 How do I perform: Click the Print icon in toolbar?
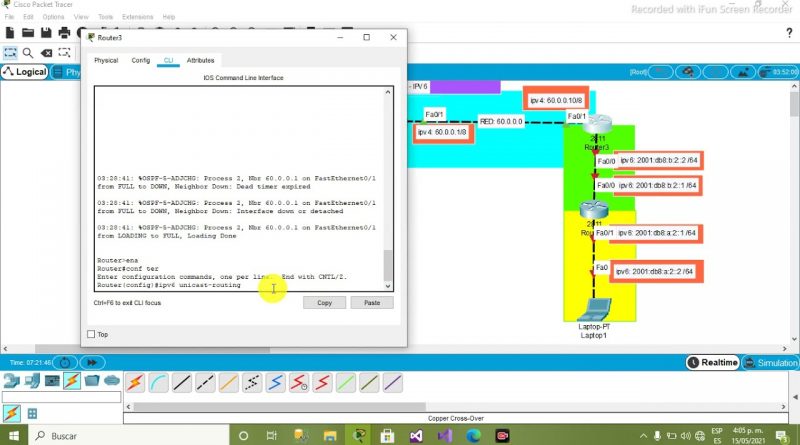(64, 33)
